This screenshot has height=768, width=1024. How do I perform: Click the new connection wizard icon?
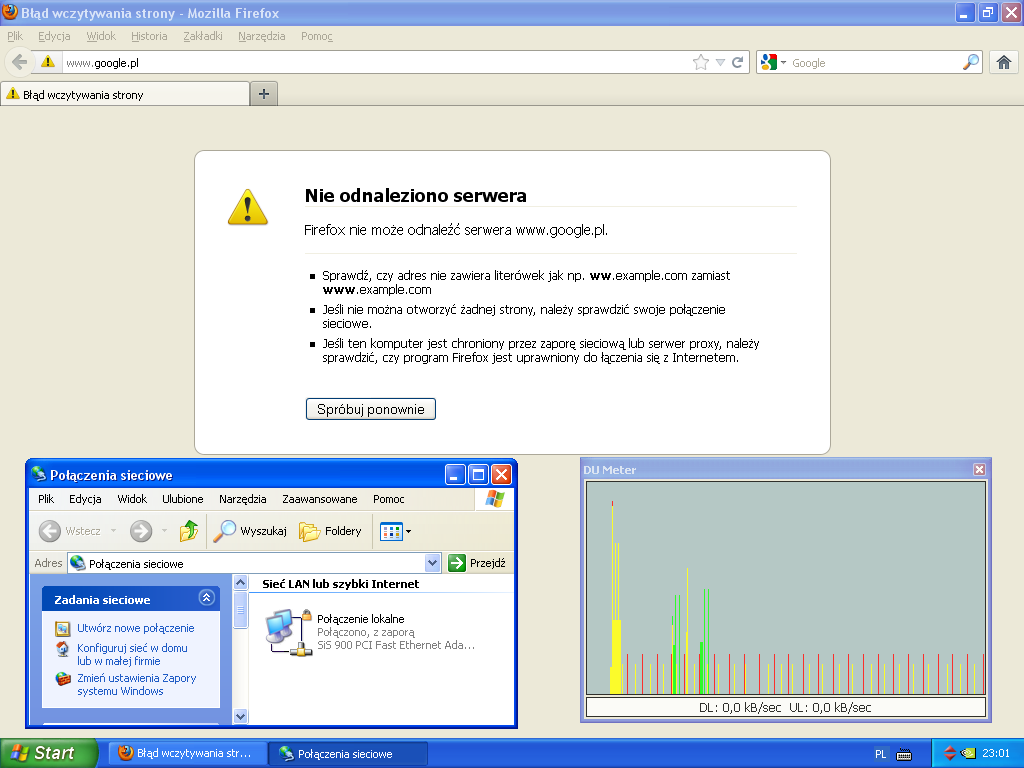tap(63, 629)
